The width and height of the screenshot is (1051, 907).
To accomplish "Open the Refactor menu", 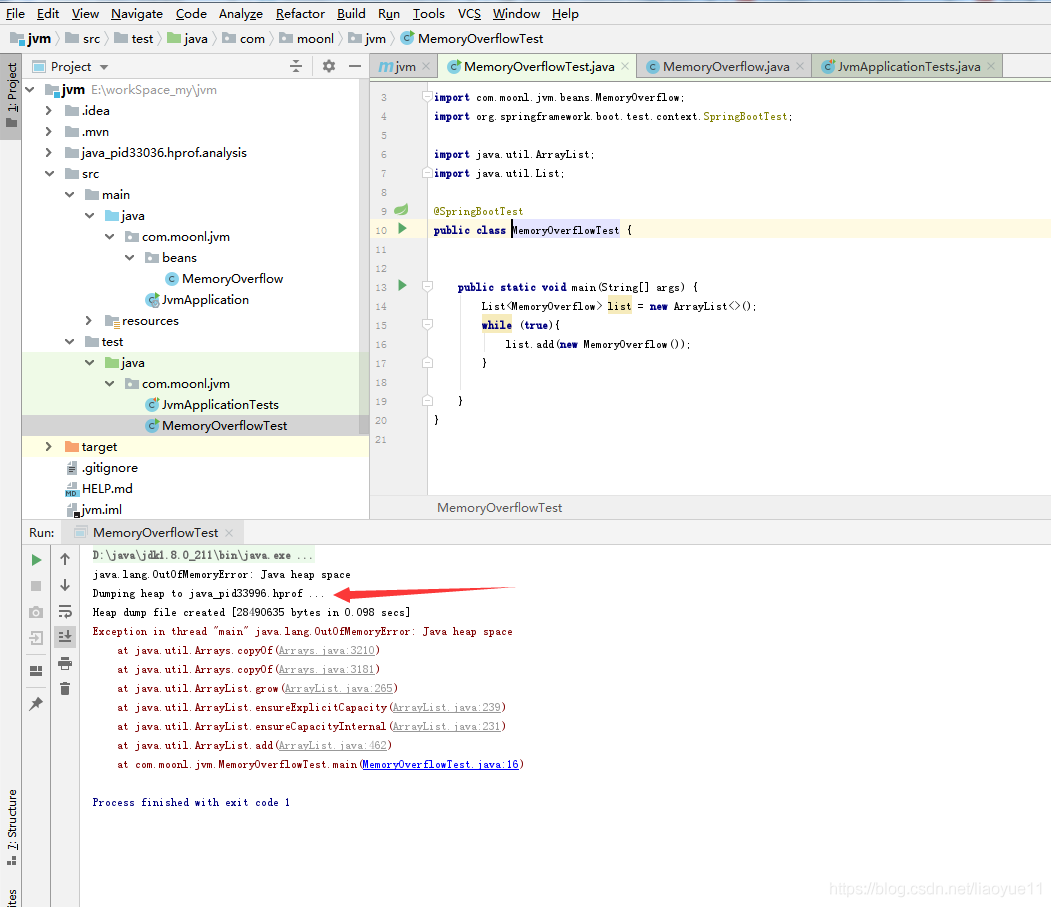I will click(300, 13).
